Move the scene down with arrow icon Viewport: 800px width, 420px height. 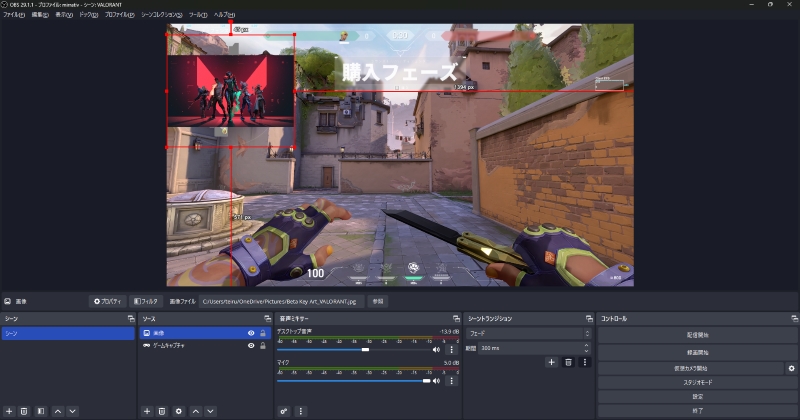click(72, 411)
